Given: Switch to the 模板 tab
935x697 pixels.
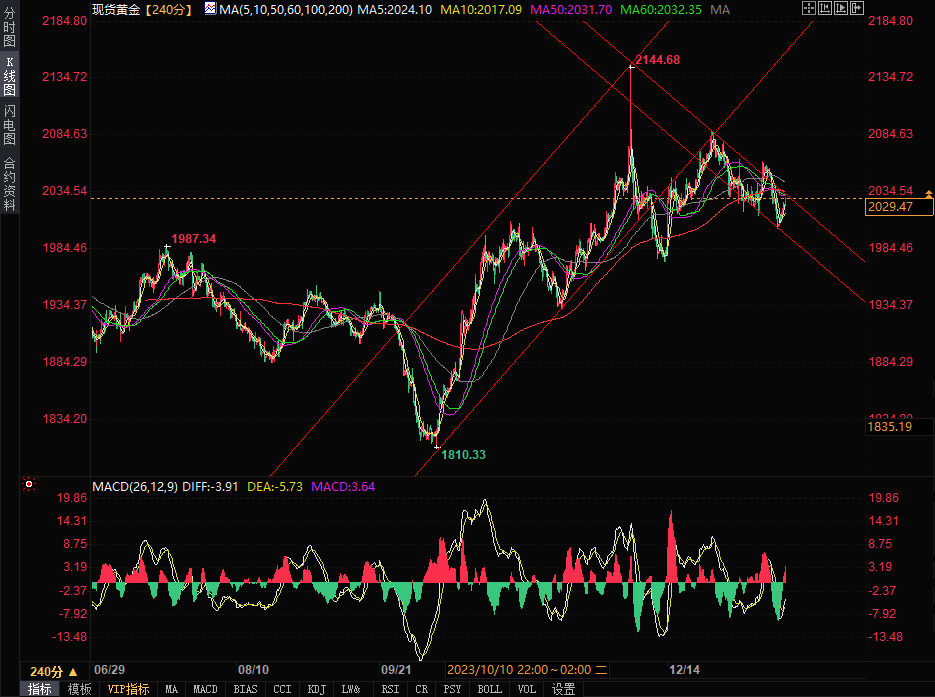Looking at the screenshot, I should coord(80,689).
